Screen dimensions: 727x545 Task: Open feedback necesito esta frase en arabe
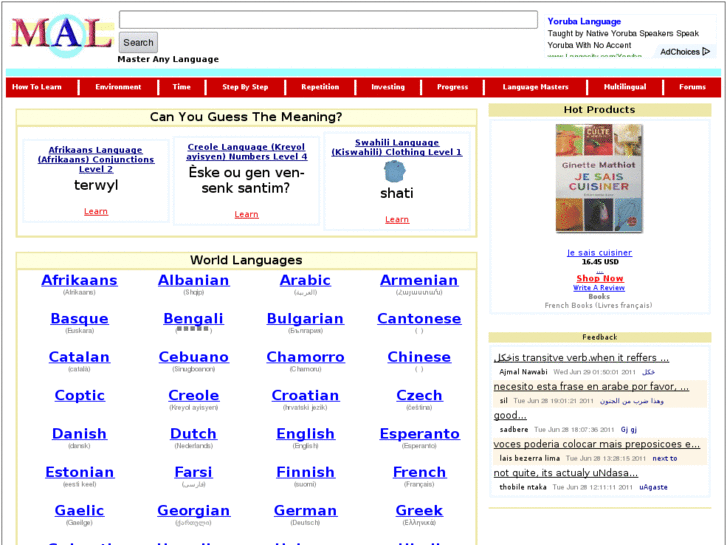pos(591,386)
